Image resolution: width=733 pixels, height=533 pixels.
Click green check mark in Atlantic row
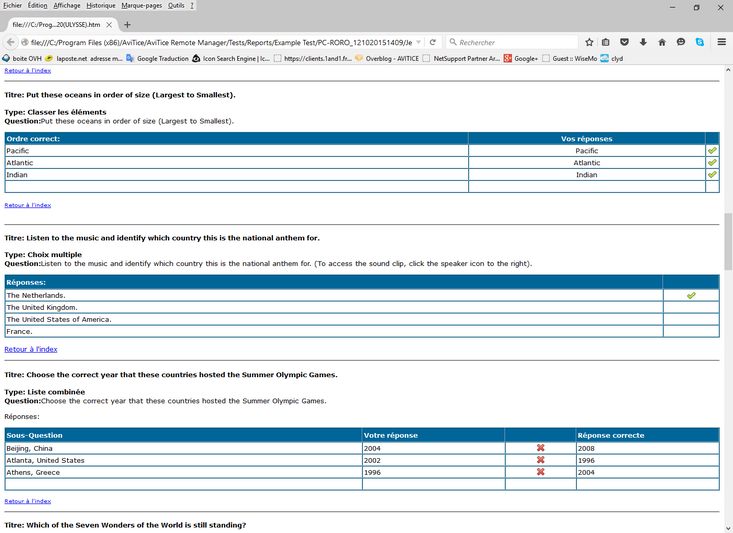[x=712, y=163]
